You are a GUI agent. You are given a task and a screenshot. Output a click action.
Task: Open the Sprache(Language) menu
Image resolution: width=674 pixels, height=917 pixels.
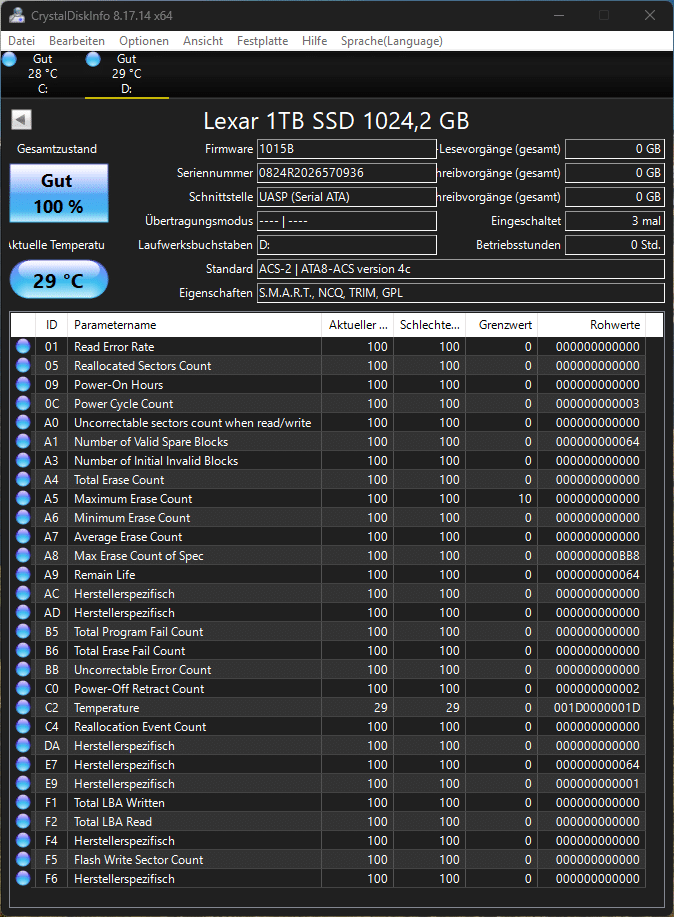click(391, 41)
